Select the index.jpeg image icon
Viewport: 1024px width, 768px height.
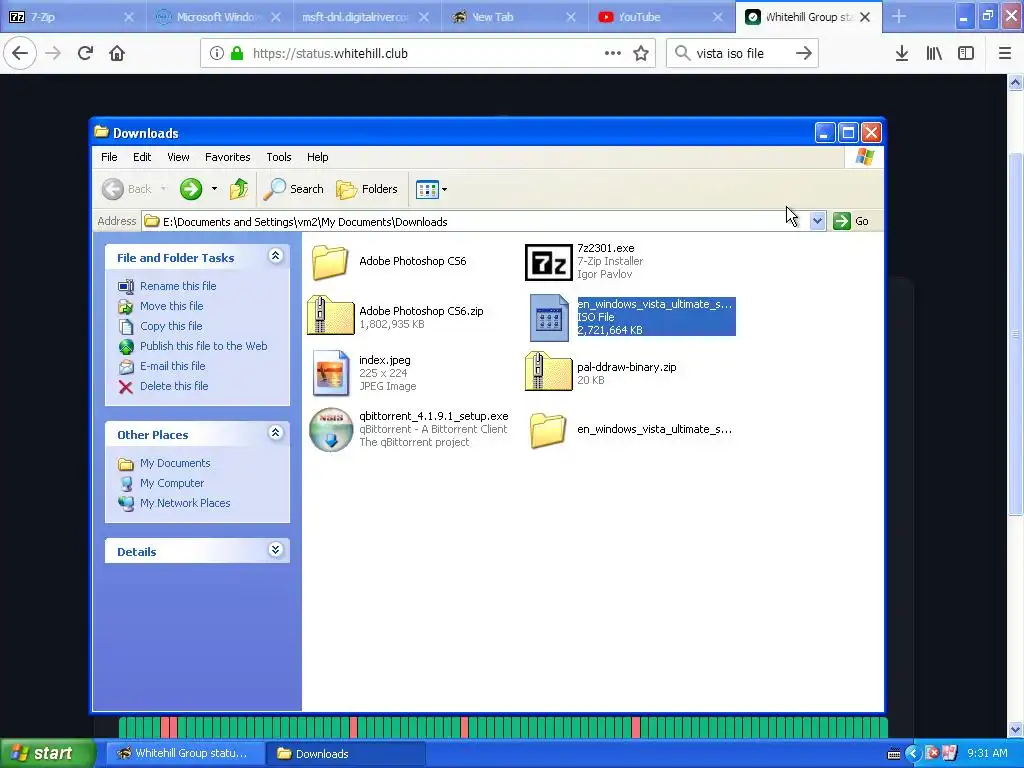click(x=330, y=374)
